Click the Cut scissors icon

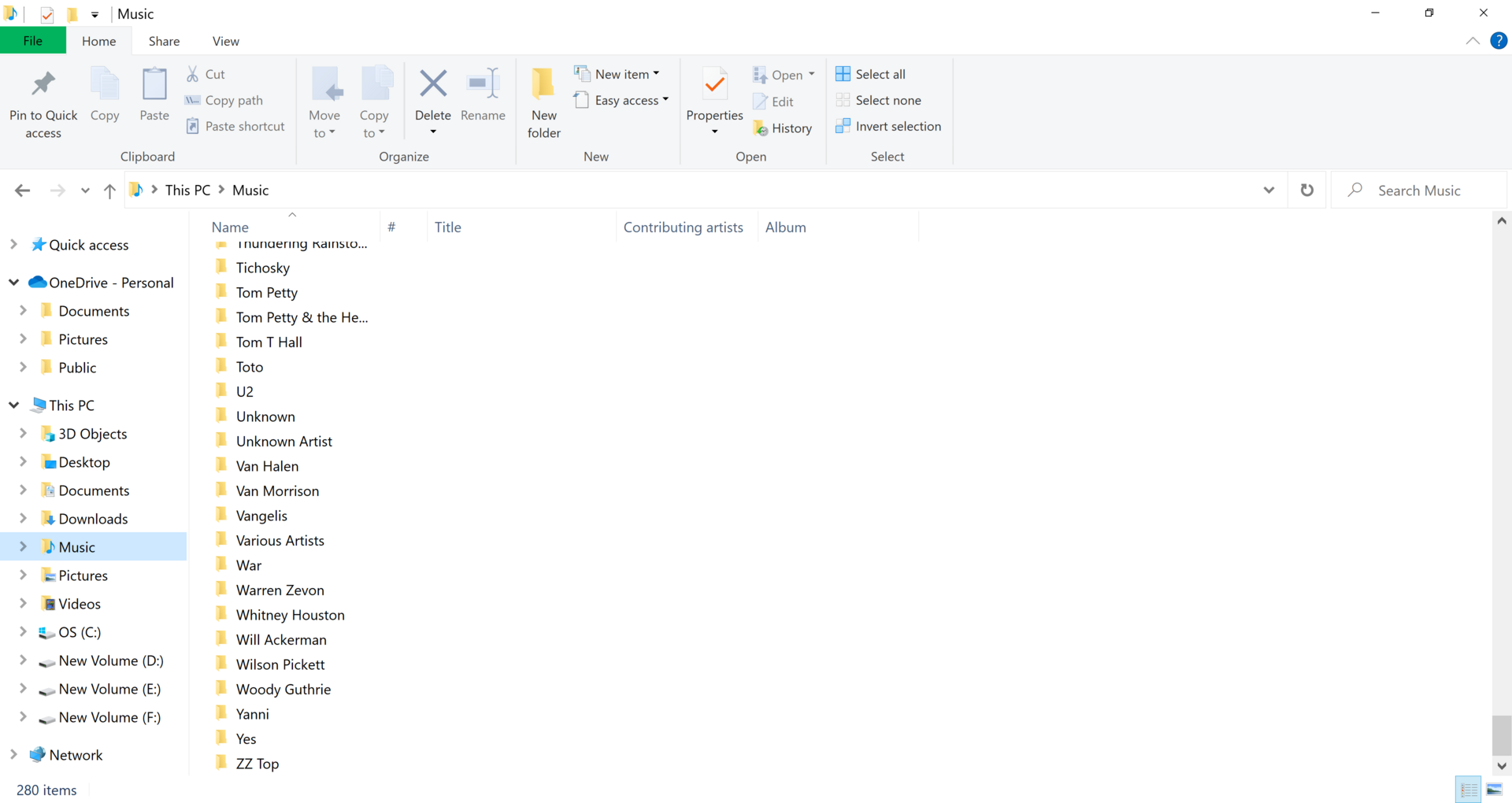point(192,74)
